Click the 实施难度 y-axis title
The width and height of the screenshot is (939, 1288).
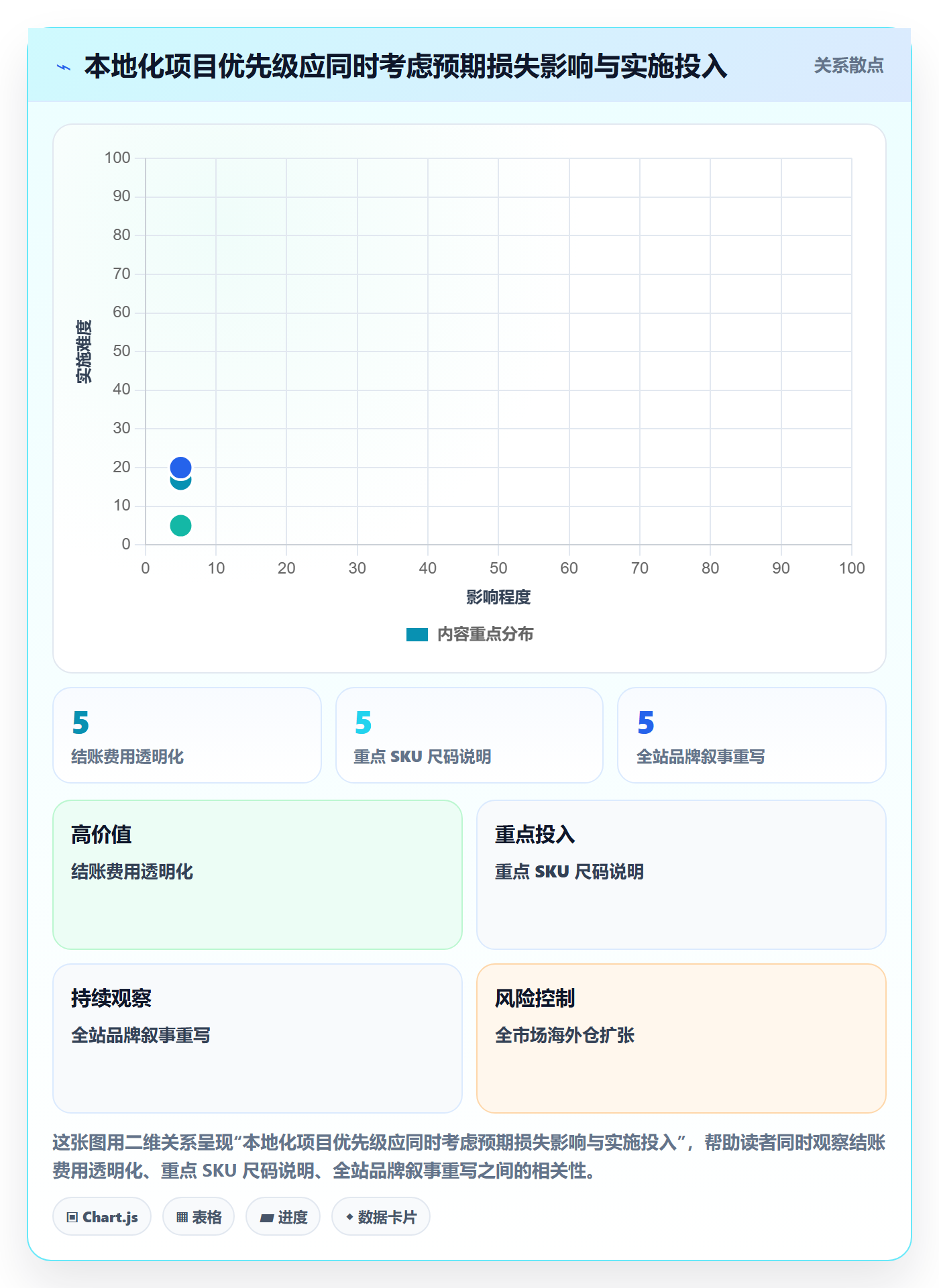[x=84, y=351]
